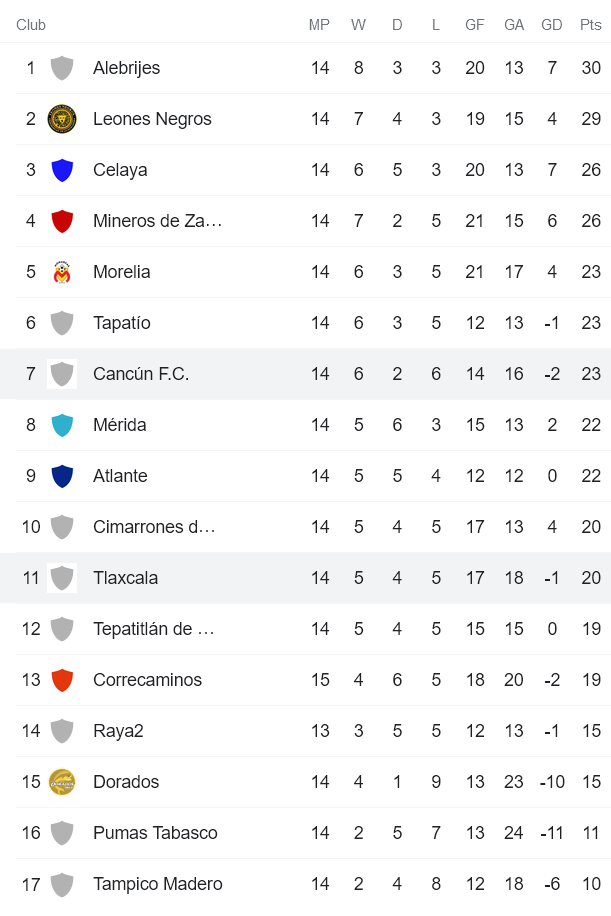
Task: Select the truncated Cimarrones team name
Action: [x=154, y=527]
